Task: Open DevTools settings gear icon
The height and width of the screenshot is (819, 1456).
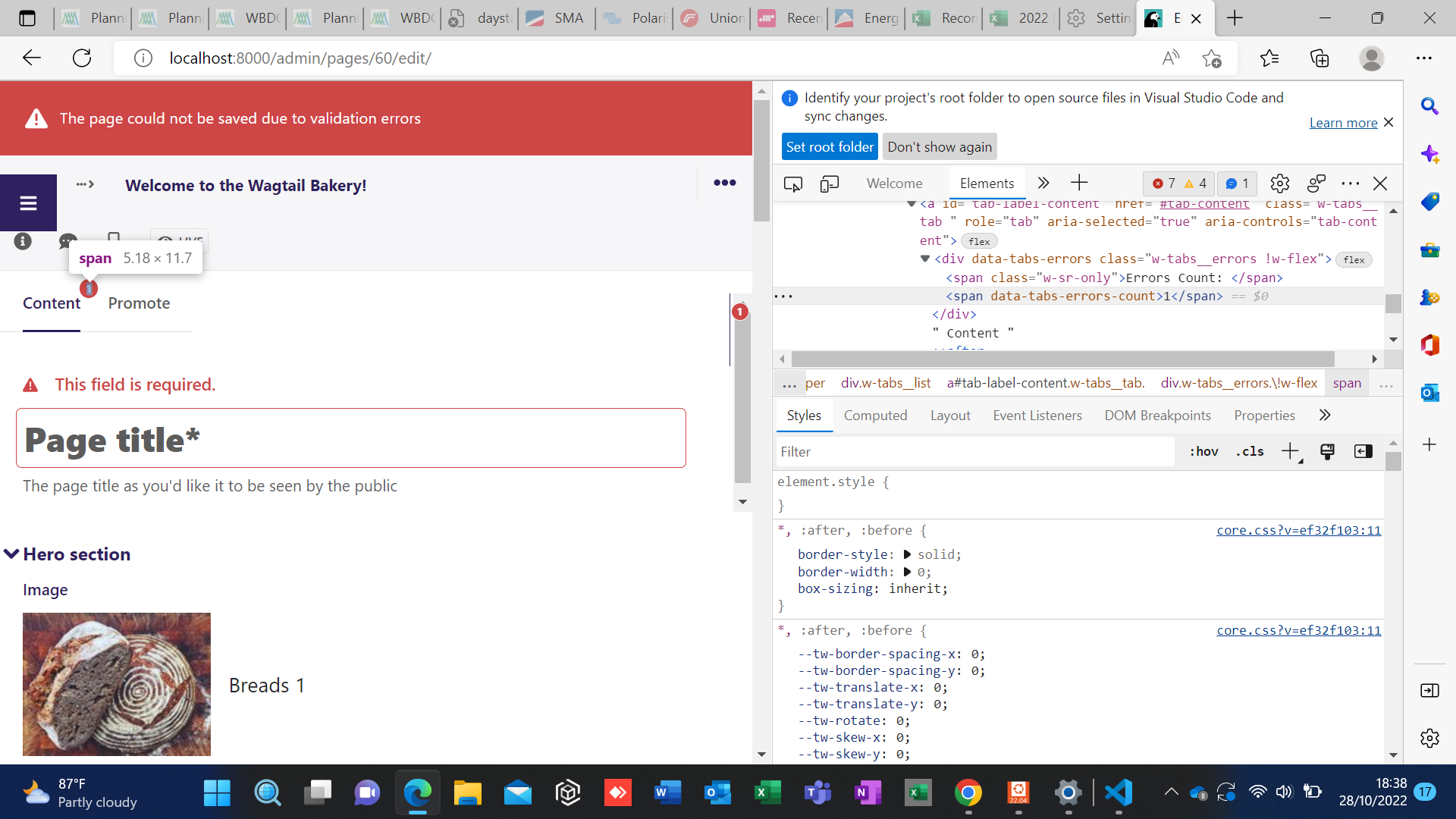Action: (1279, 184)
